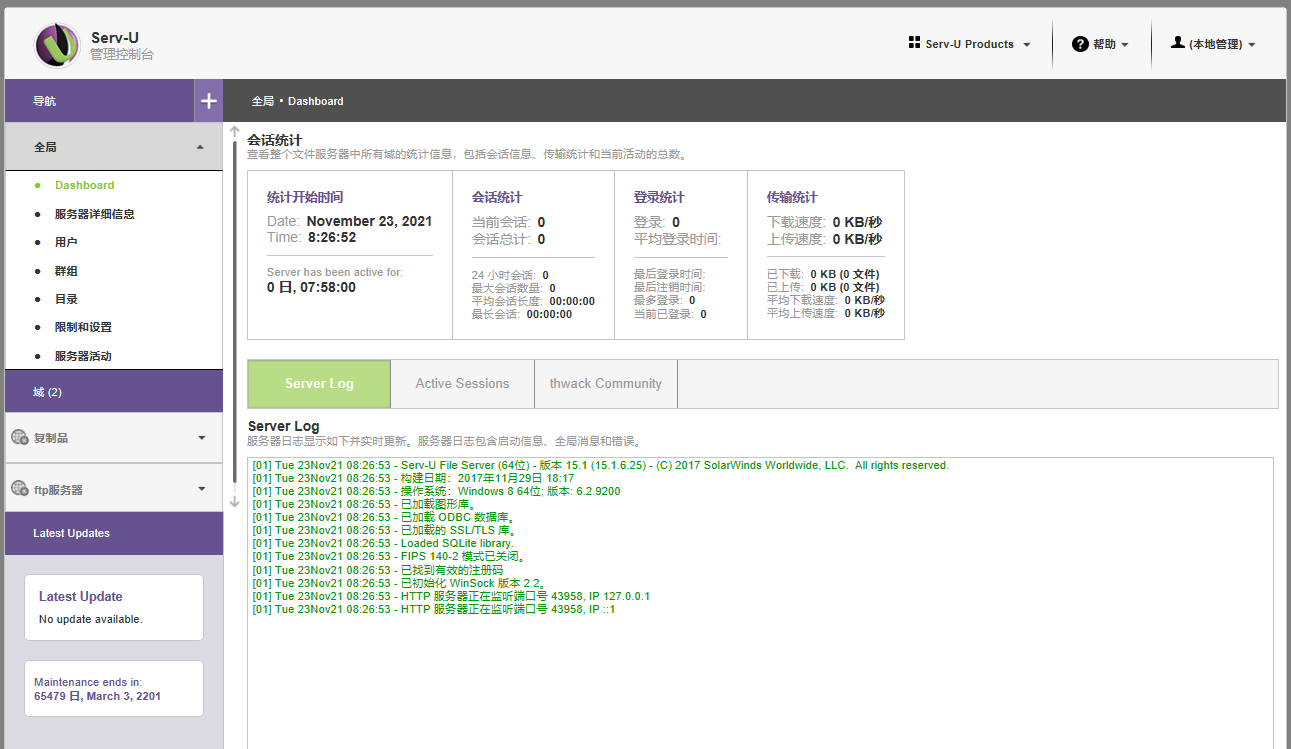
Task: Click the globe icon next to ftp服务器
Action: [x=19, y=489]
